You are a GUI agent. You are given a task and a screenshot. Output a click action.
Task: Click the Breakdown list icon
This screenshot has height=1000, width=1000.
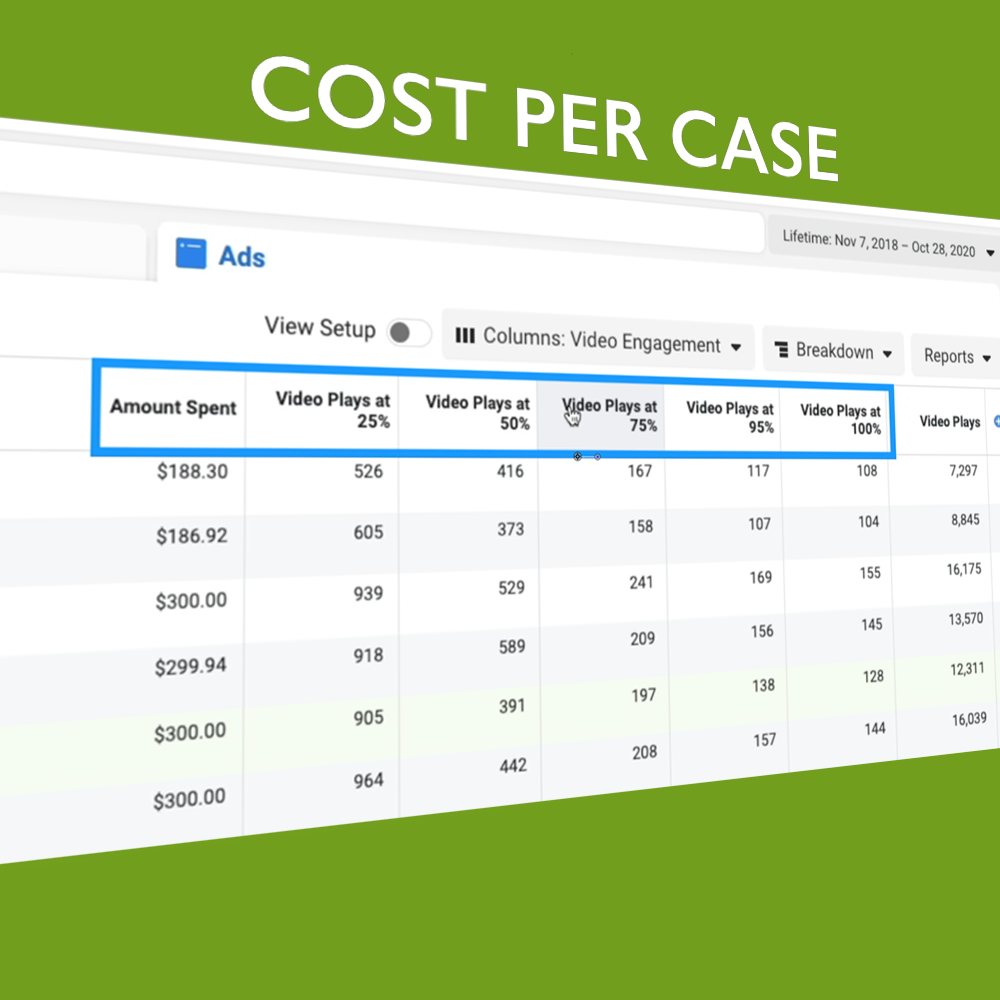(782, 349)
